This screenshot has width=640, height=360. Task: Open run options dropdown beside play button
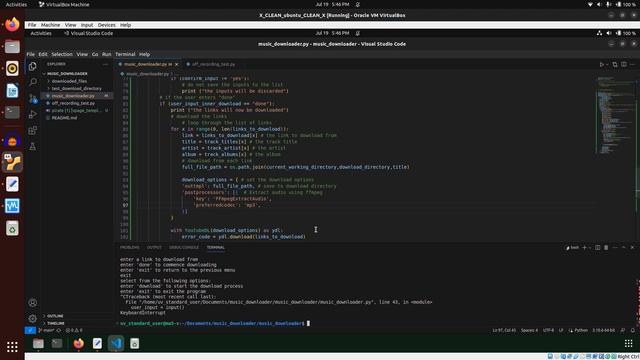[607, 64]
